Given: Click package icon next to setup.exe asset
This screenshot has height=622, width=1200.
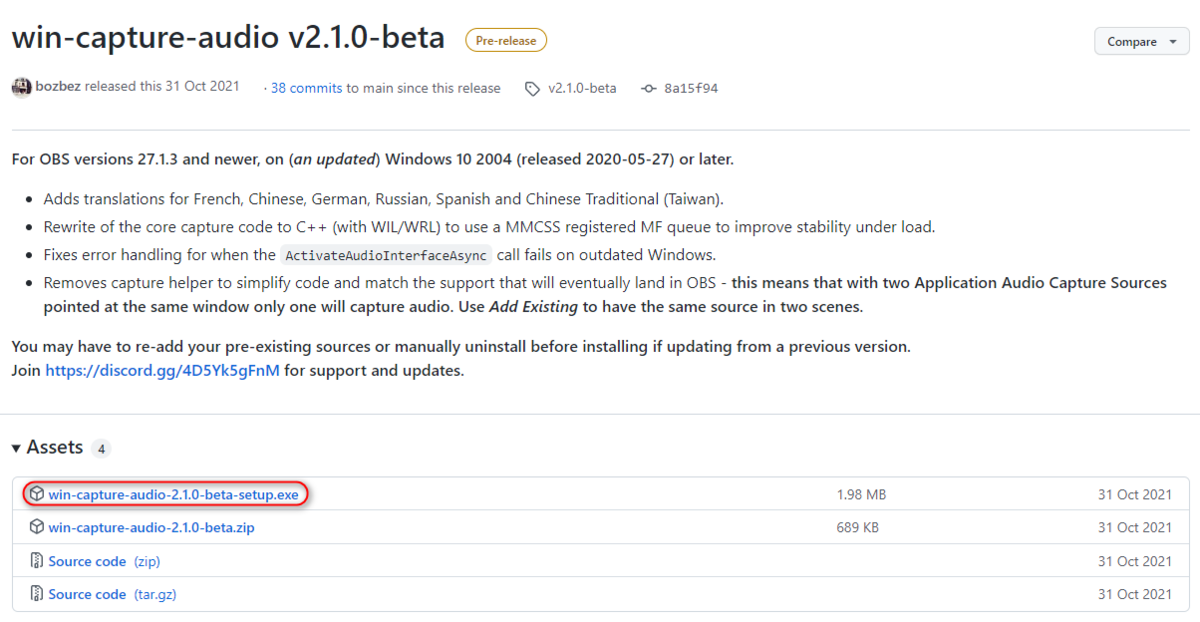Looking at the screenshot, I should (x=36, y=494).
